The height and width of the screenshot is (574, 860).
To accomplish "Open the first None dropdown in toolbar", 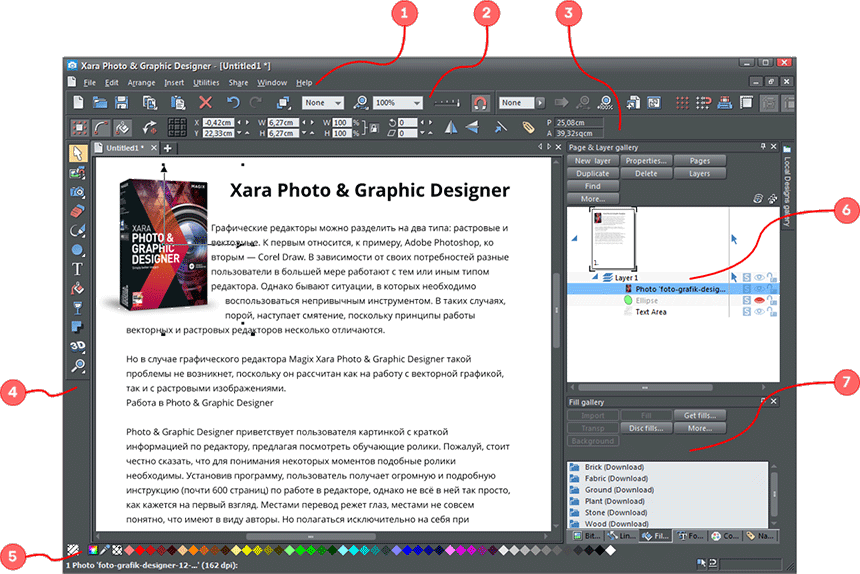I will point(338,103).
